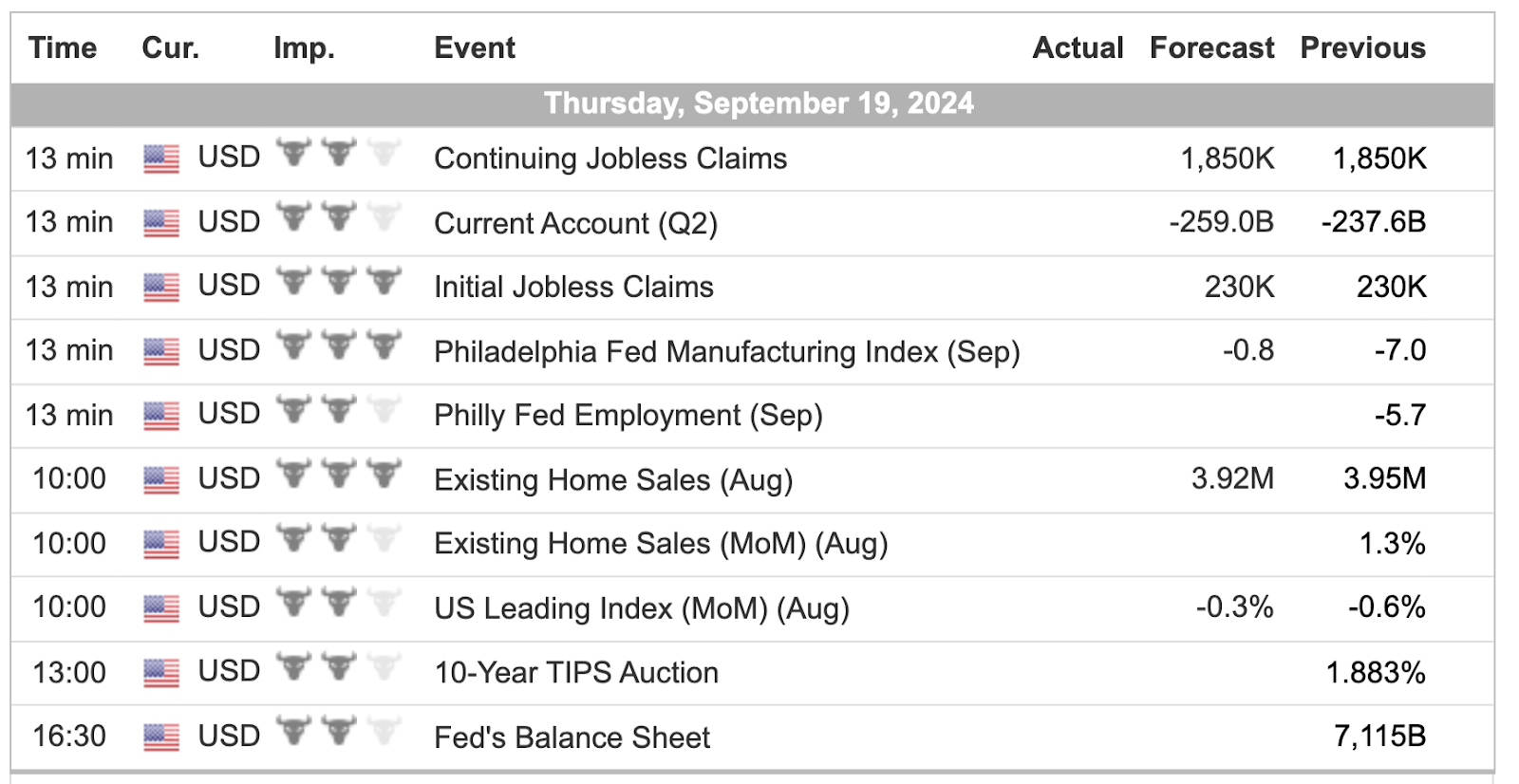Open the Philadelphia Fed Manufacturing Index (Sep) event
Viewport: 1519px width, 784px height.
(x=726, y=351)
